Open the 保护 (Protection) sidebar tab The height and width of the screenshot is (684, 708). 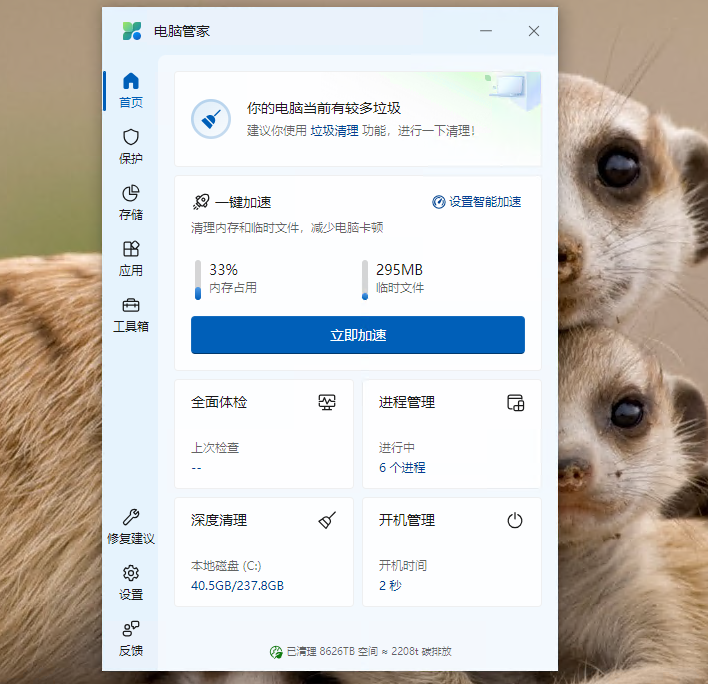click(x=130, y=146)
